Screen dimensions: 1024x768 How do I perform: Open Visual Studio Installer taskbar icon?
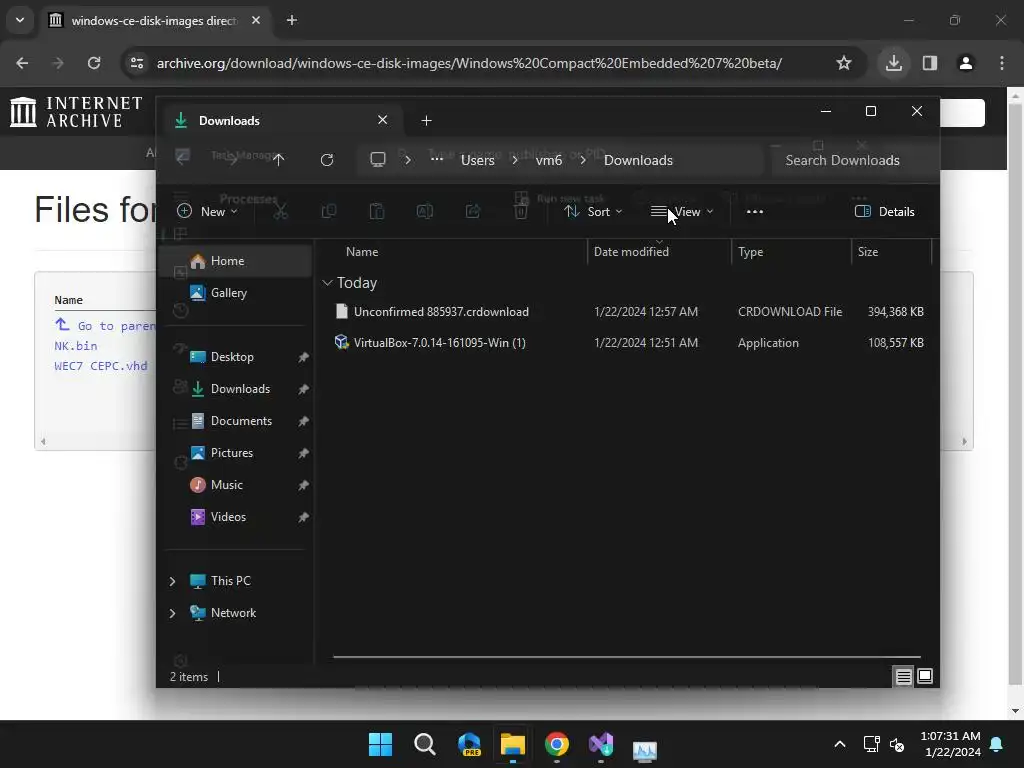[x=601, y=744]
